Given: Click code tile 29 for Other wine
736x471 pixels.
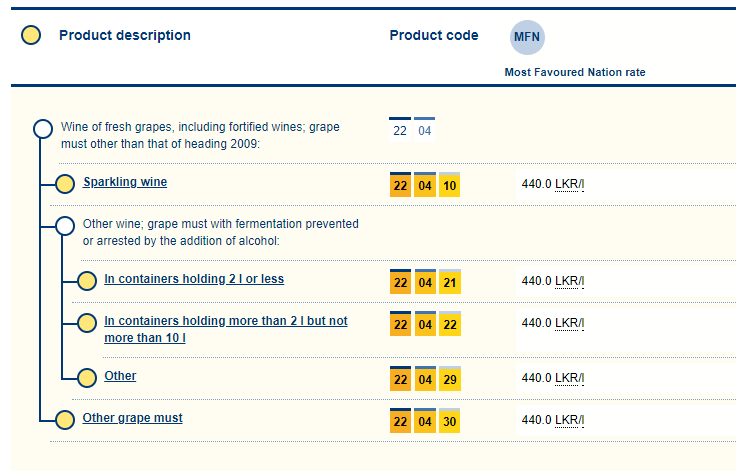Looking at the screenshot, I should click(x=449, y=379).
